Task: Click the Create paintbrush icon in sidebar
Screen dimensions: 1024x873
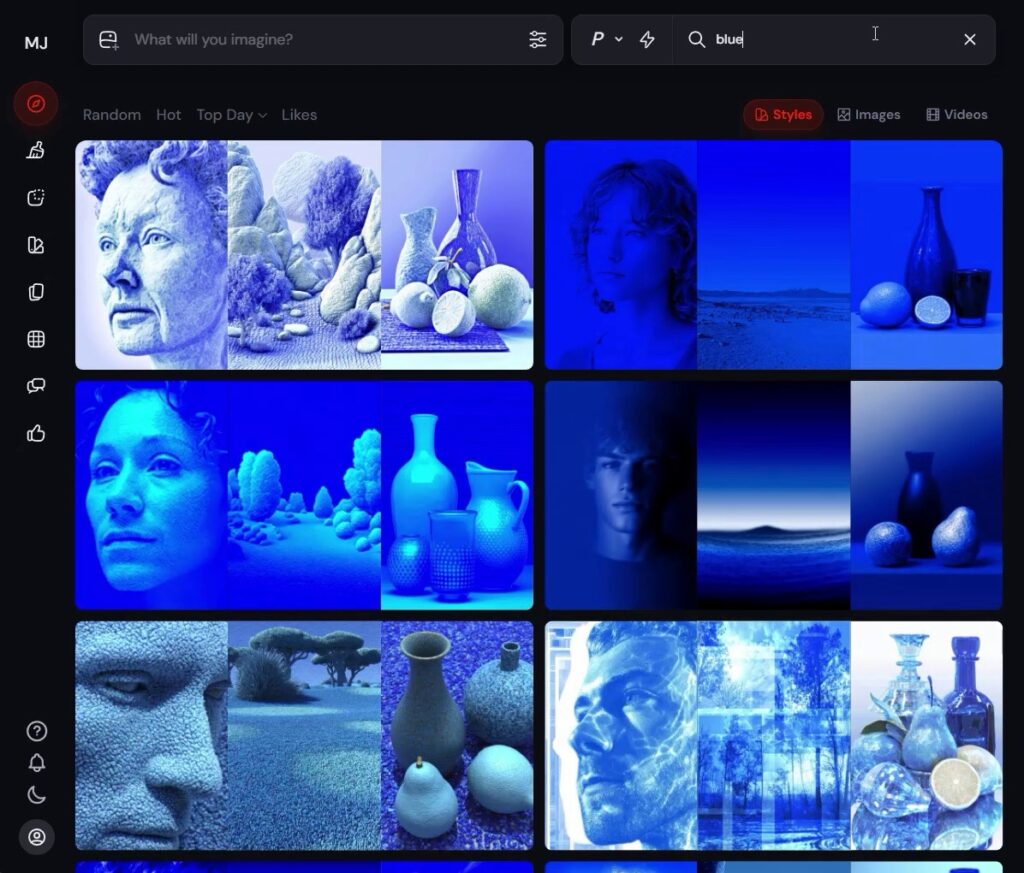Action: [x=36, y=151]
